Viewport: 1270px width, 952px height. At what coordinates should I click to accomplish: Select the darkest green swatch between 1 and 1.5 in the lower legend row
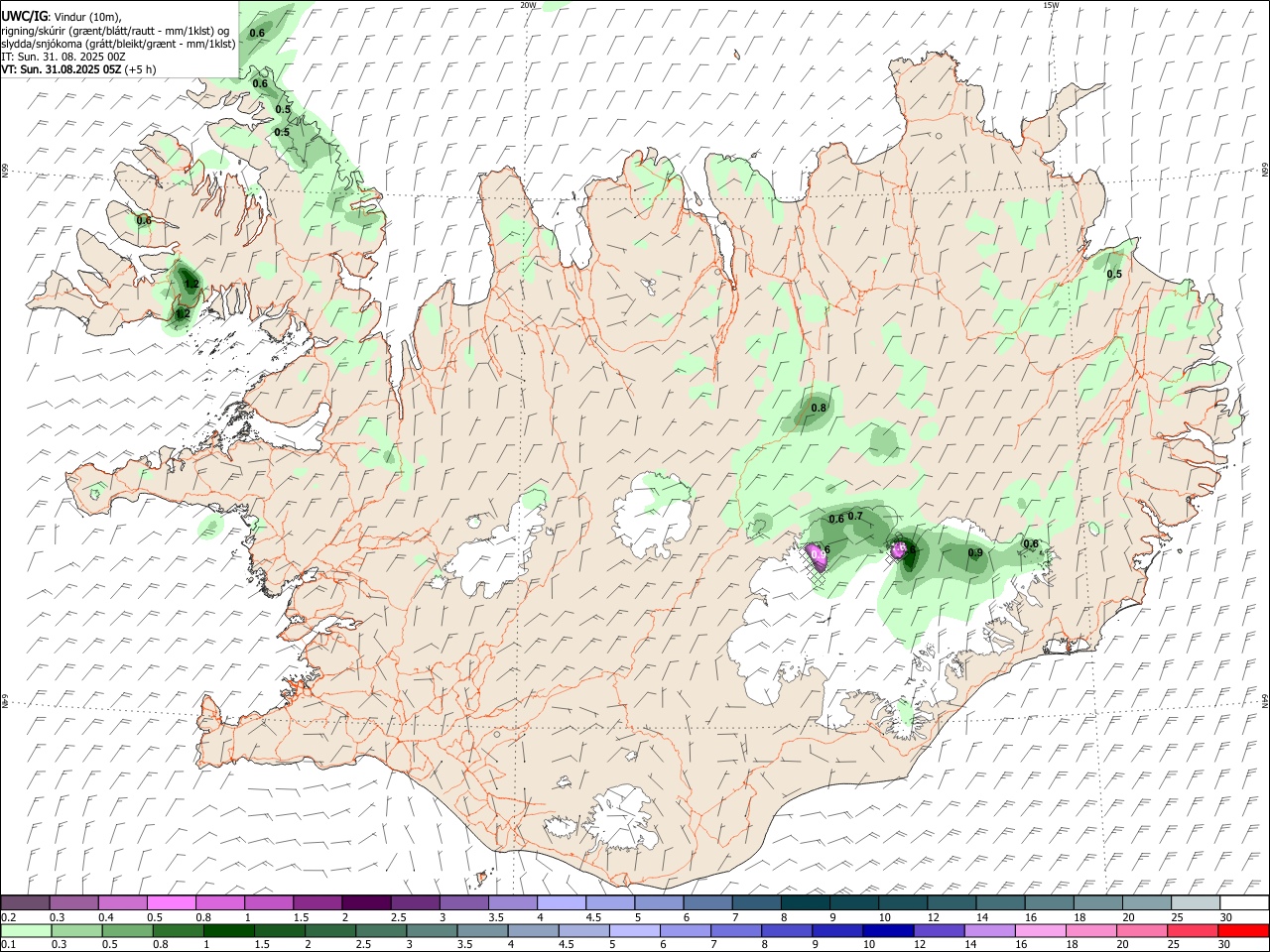pyautogui.click(x=228, y=930)
